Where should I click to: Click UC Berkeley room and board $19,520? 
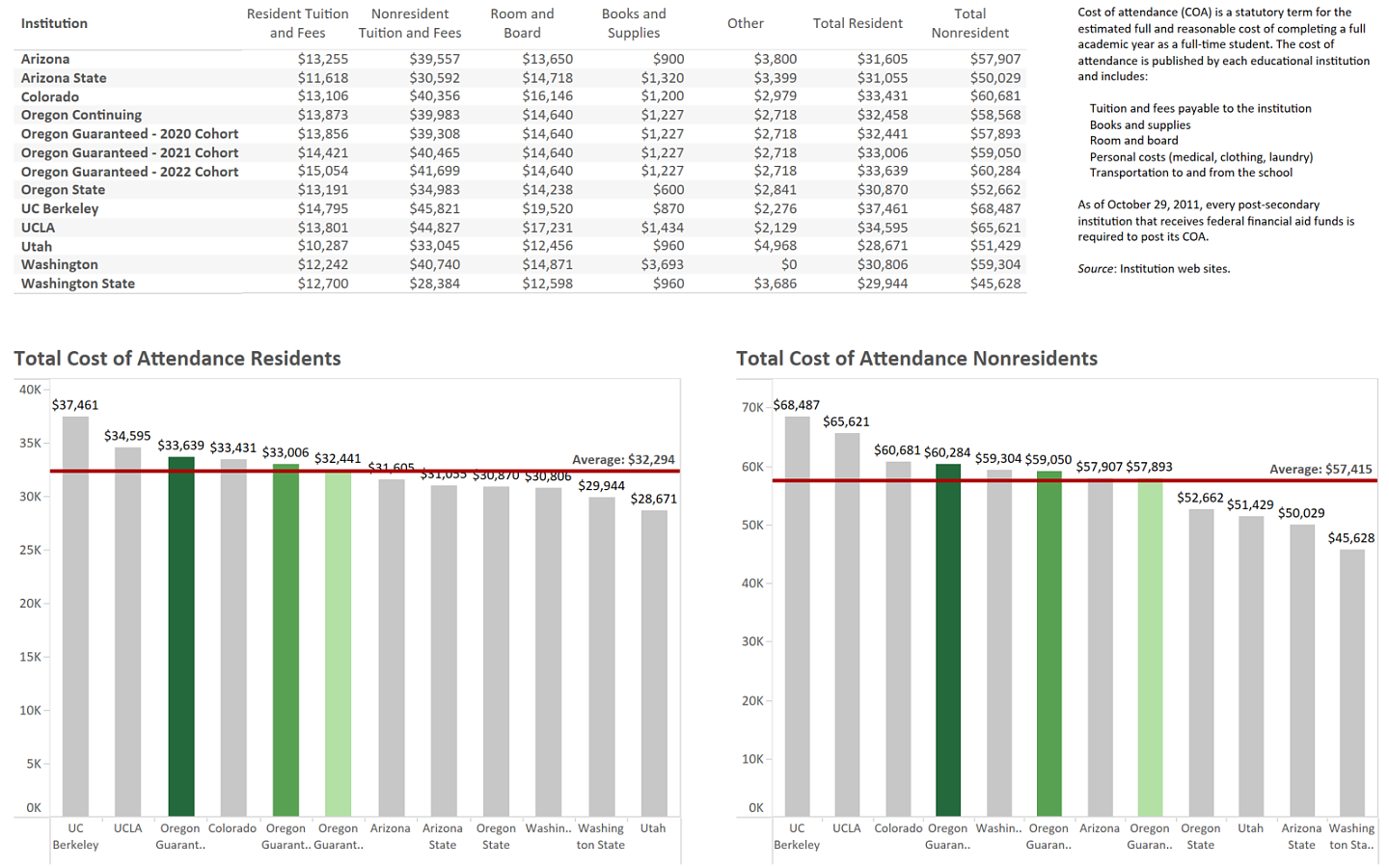click(x=548, y=208)
